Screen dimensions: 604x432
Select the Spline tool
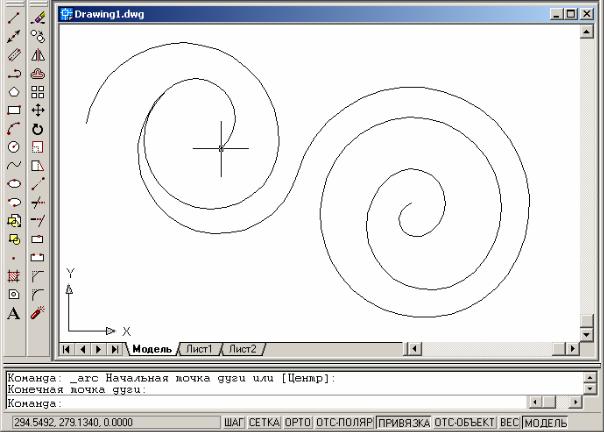[x=14, y=165]
